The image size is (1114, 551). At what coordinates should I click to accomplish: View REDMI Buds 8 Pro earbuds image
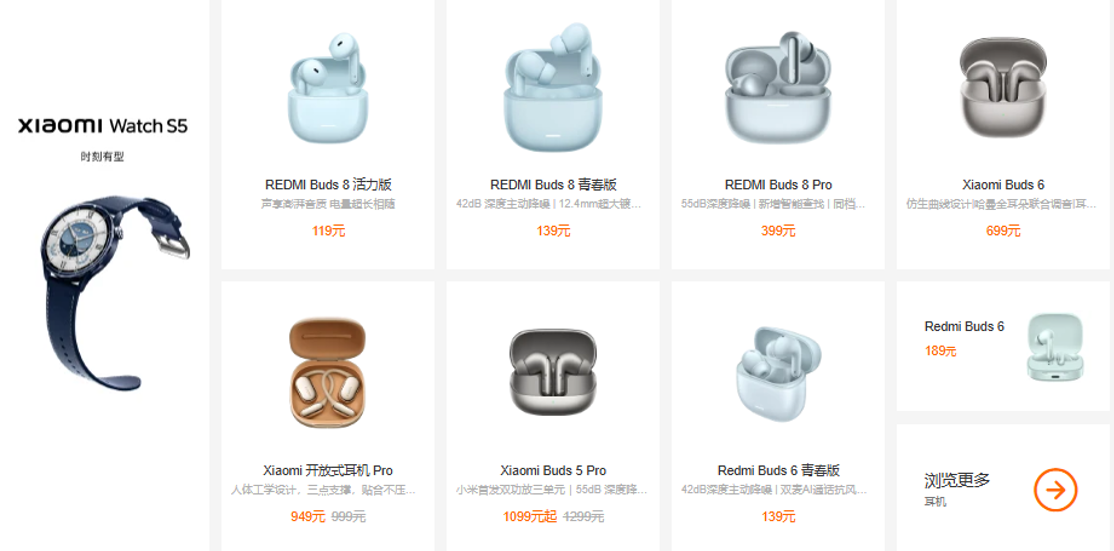[x=777, y=87]
